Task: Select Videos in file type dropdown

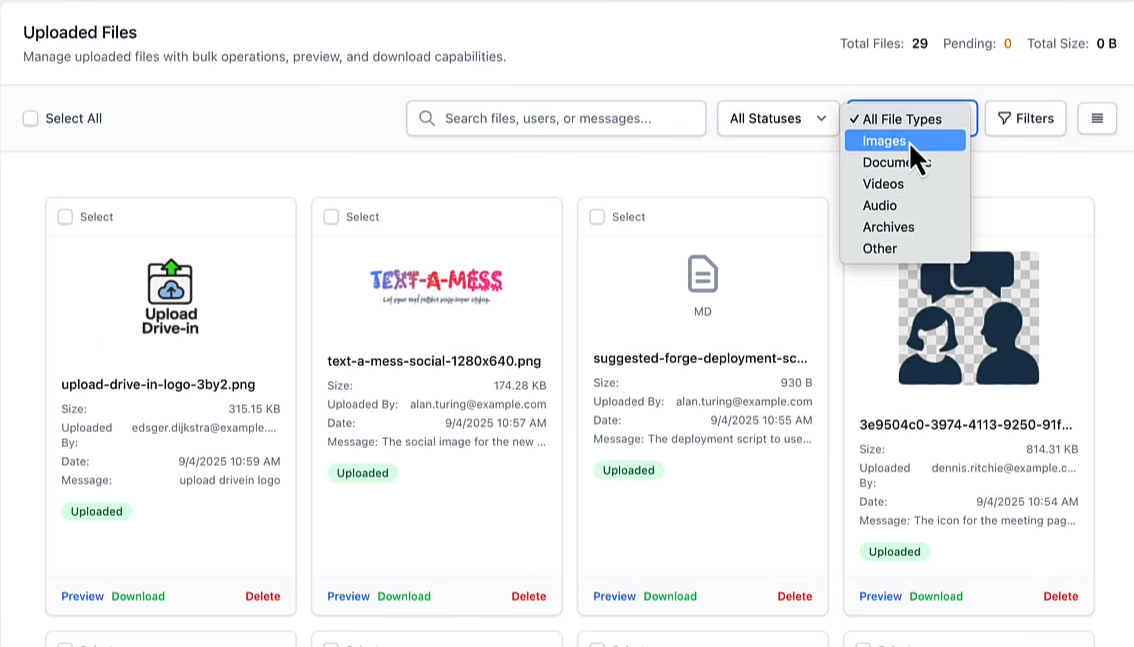Action: pyautogui.click(x=883, y=184)
